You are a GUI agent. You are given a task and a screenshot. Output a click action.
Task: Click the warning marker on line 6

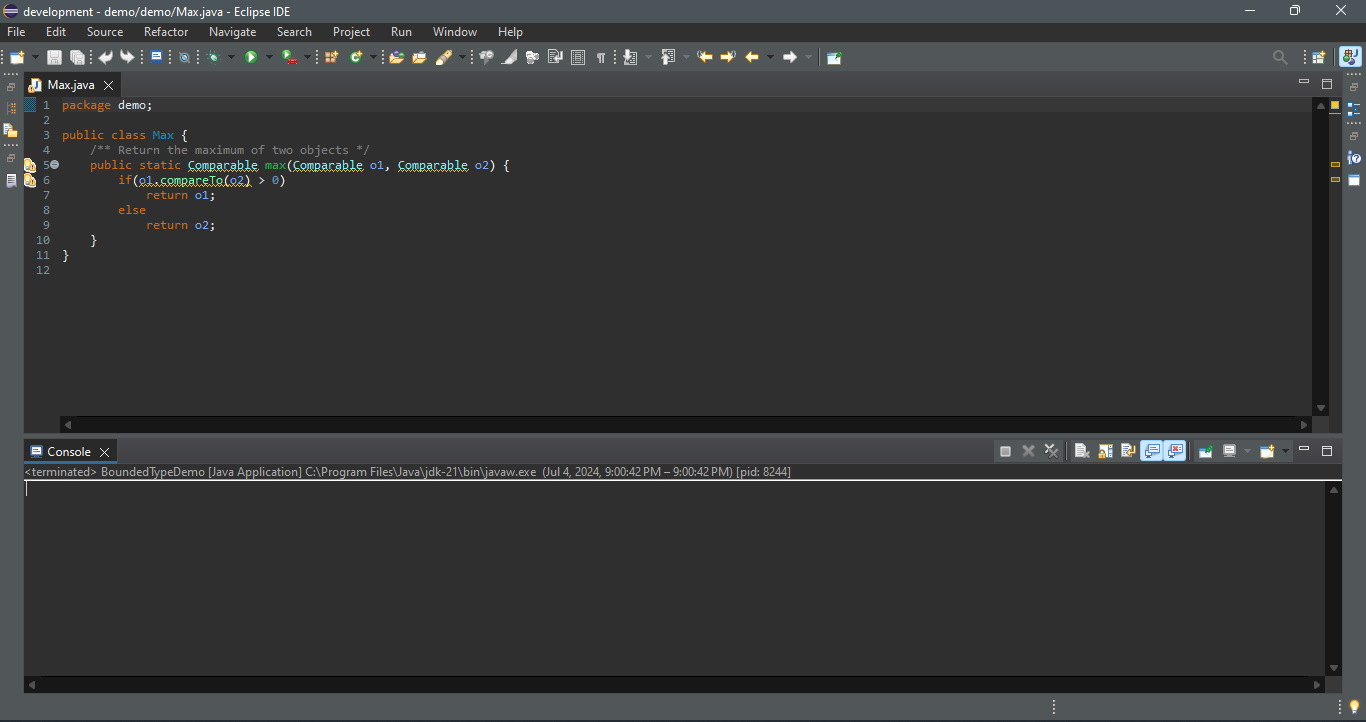click(30, 180)
